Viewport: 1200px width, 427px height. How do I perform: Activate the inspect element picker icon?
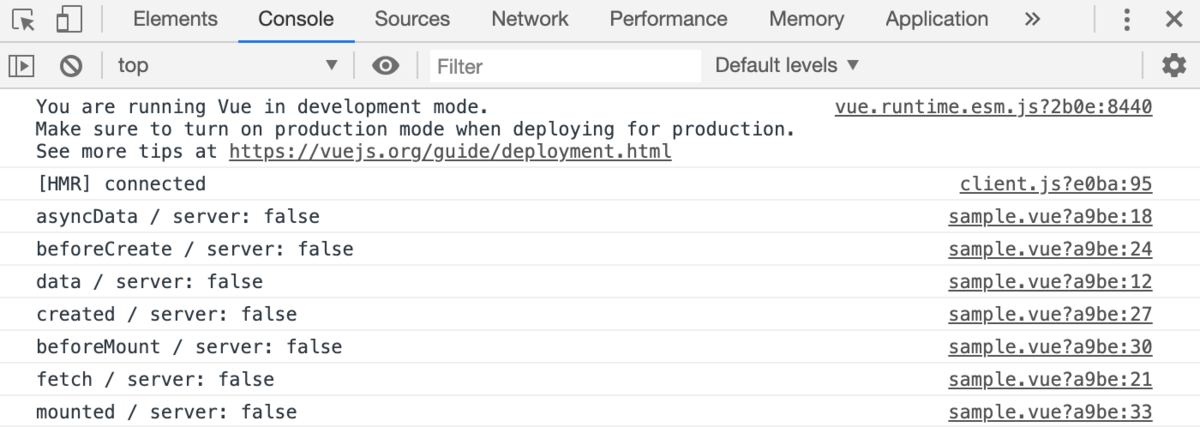click(x=24, y=20)
